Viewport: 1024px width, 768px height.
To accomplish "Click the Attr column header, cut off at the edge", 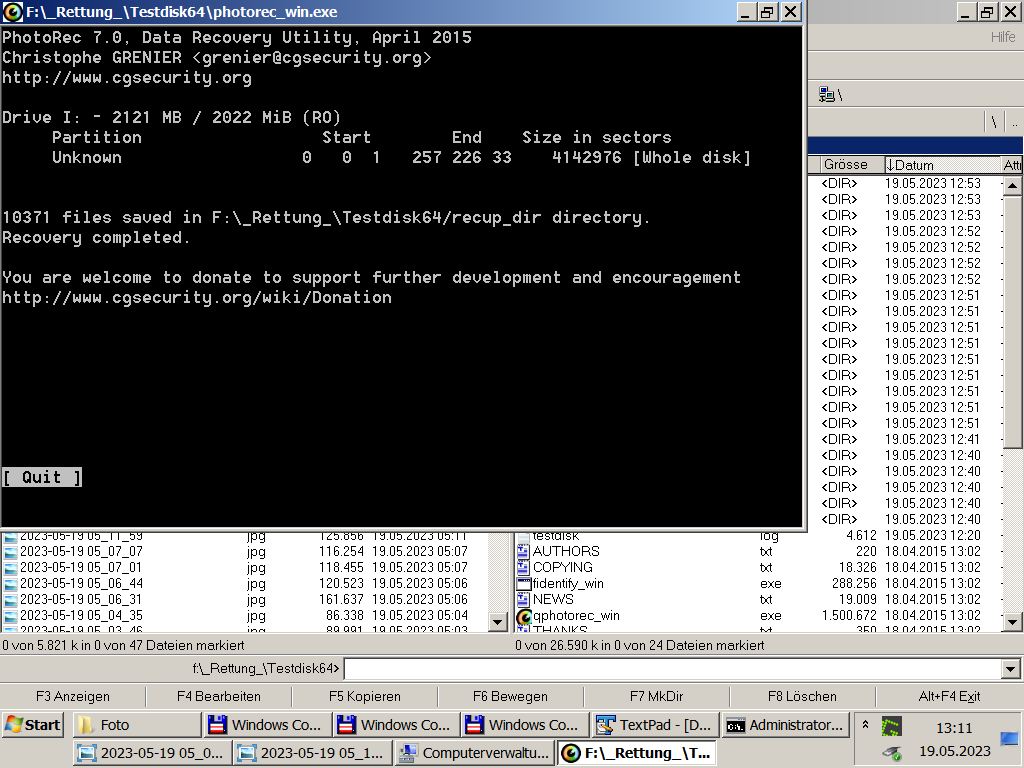I will [1012, 165].
